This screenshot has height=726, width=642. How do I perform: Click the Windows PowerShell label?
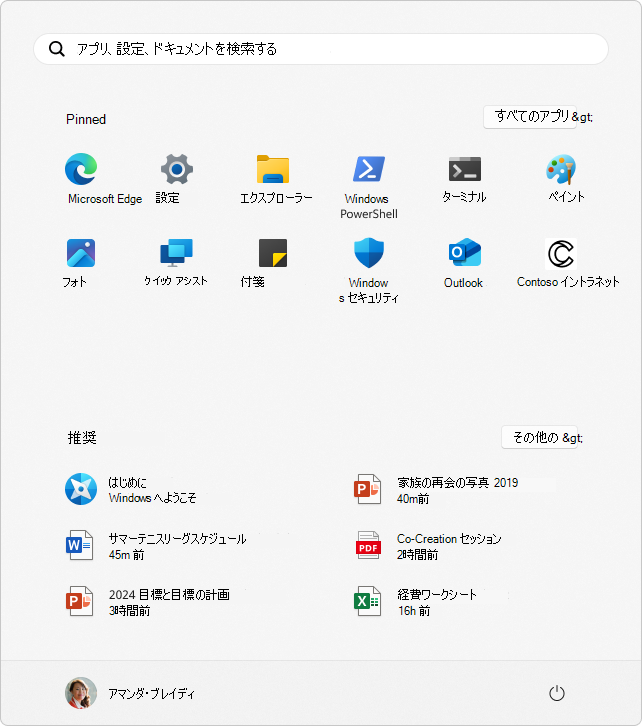(x=369, y=206)
